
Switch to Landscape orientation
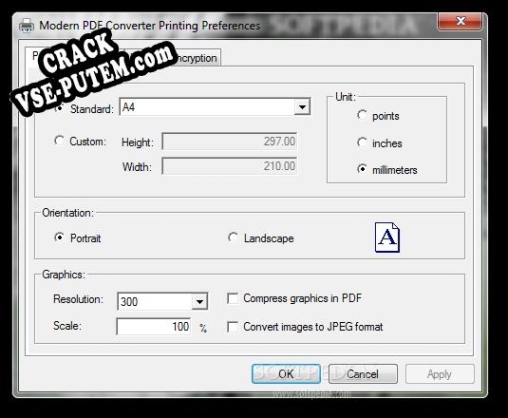(x=233, y=237)
